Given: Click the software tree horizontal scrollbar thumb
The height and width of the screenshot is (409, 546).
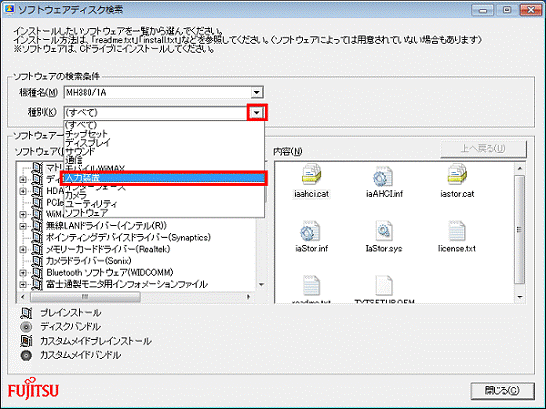Looking at the screenshot, I should [x=85, y=297].
